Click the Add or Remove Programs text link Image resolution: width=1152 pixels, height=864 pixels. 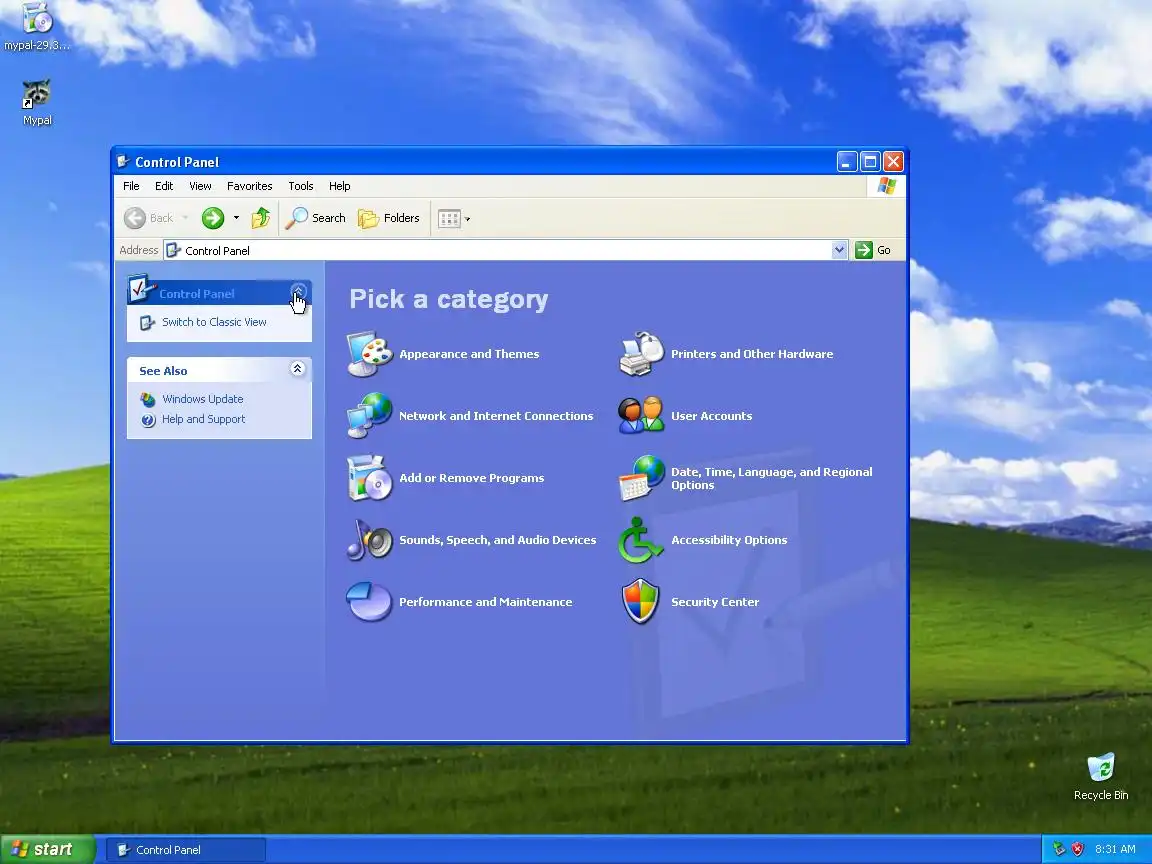[472, 478]
